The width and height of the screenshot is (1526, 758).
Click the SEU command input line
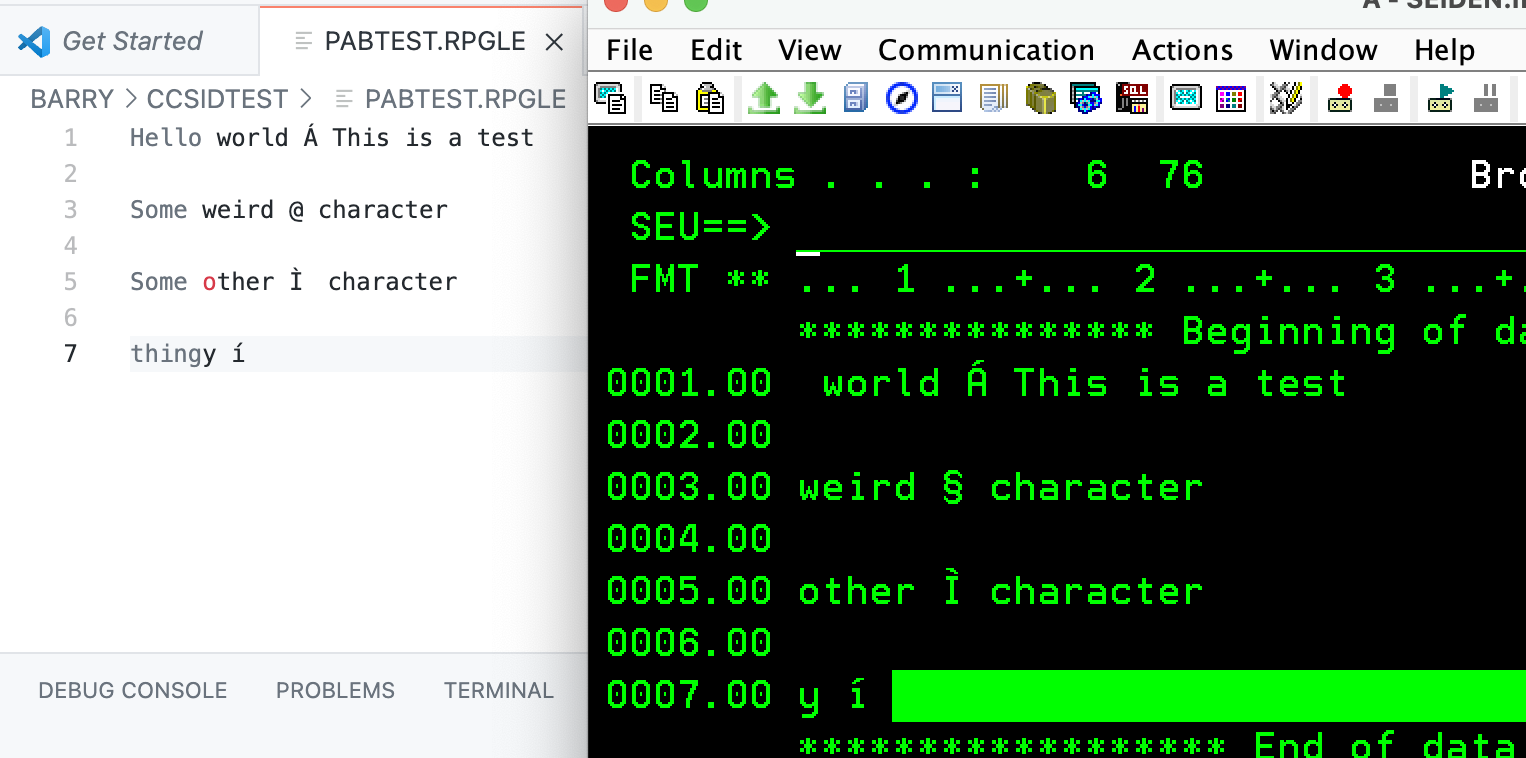click(1160, 229)
